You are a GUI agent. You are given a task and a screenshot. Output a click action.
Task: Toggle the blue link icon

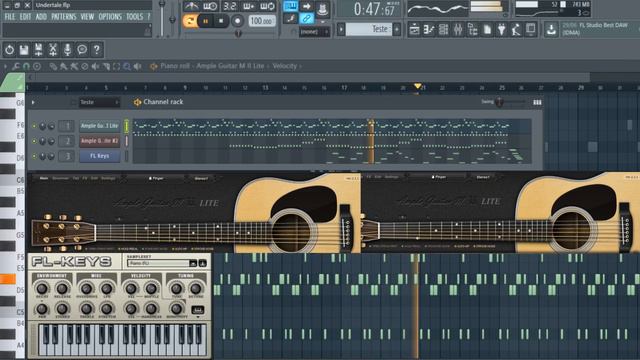tap(307, 18)
